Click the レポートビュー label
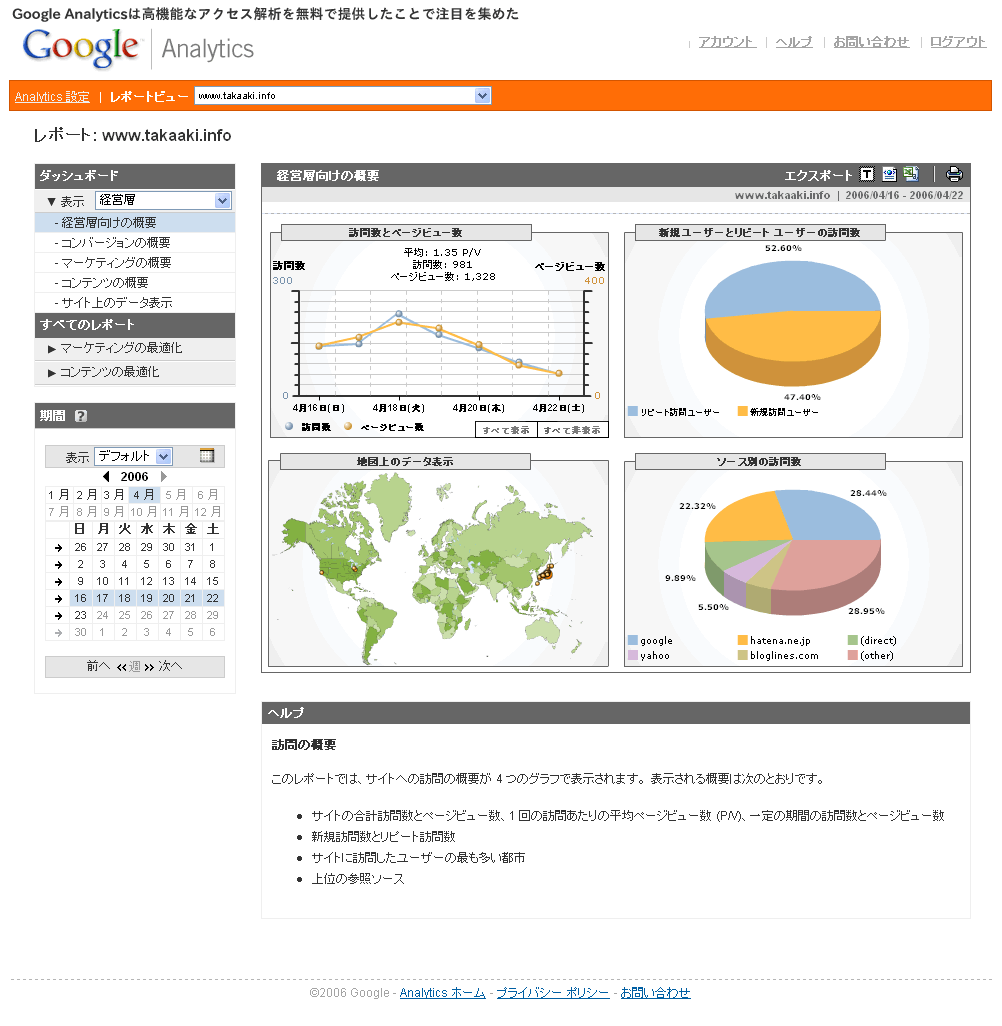The height and width of the screenshot is (1026, 1002). 149,97
